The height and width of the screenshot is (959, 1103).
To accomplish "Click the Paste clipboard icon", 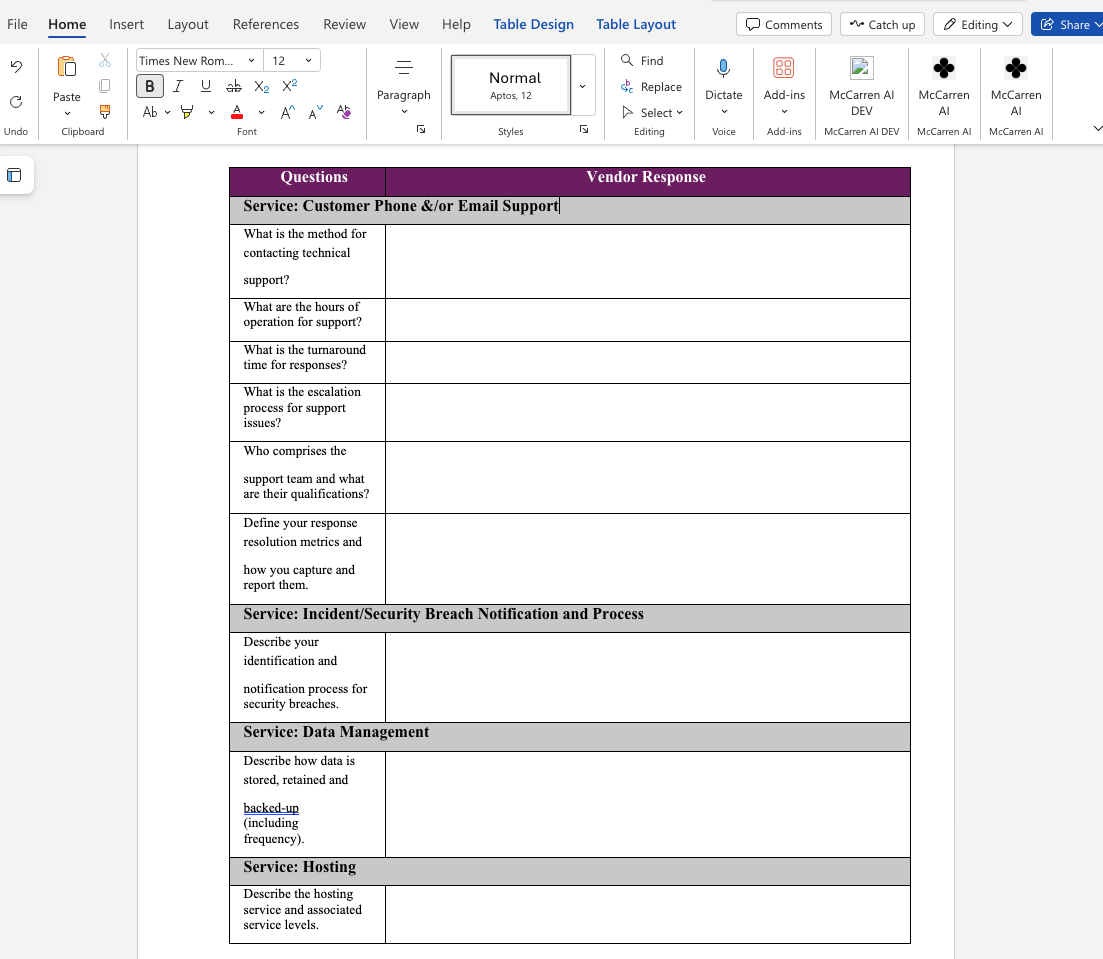I will (x=67, y=68).
